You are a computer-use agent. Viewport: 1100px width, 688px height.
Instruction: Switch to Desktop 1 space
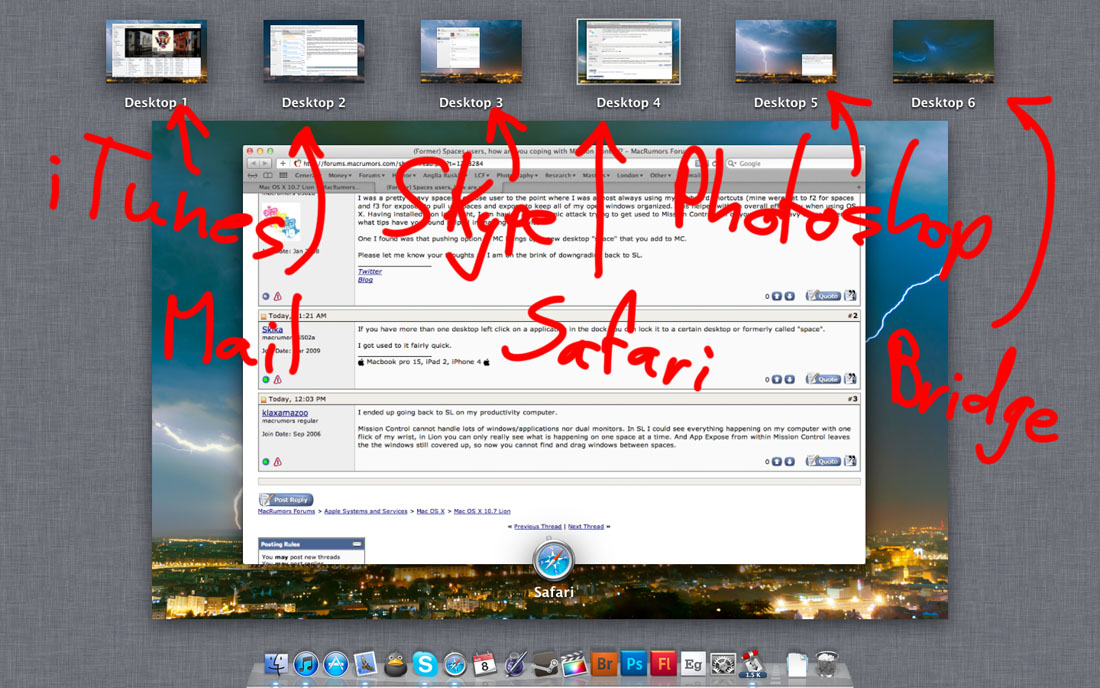click(x=156, y=52)
